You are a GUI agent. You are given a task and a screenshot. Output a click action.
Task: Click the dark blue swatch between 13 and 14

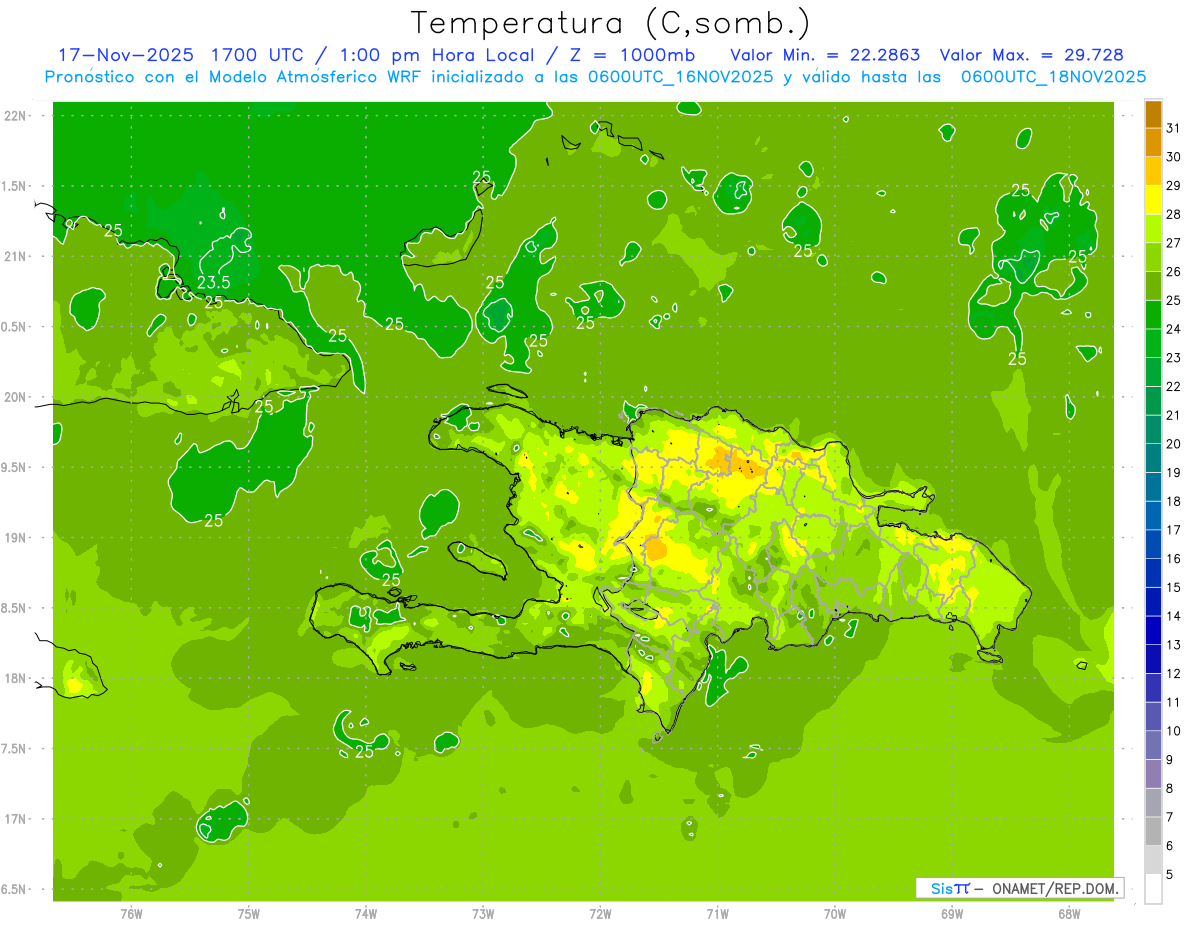[x=1153, y=630]
